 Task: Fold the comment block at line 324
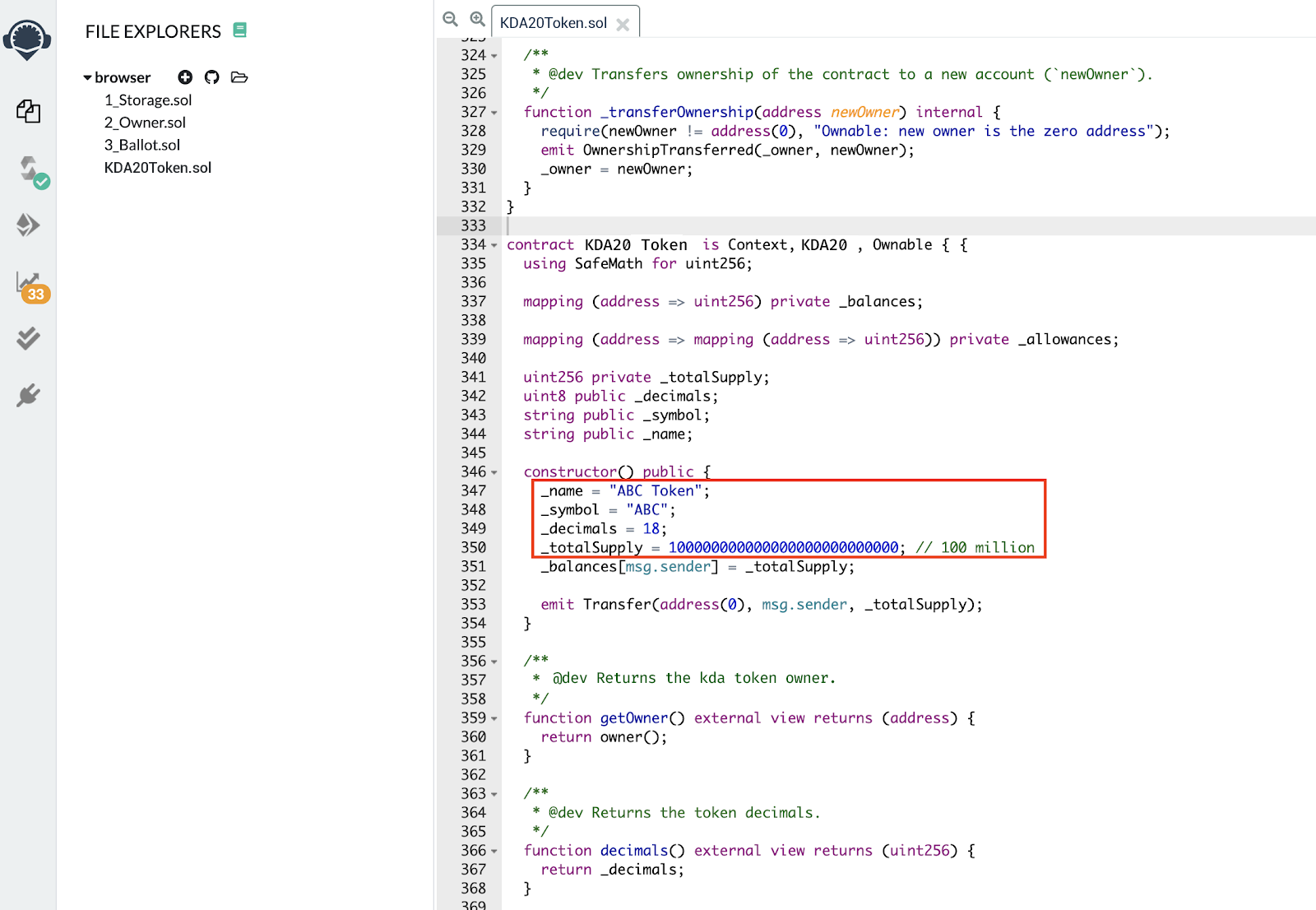[x=494, y=56]
